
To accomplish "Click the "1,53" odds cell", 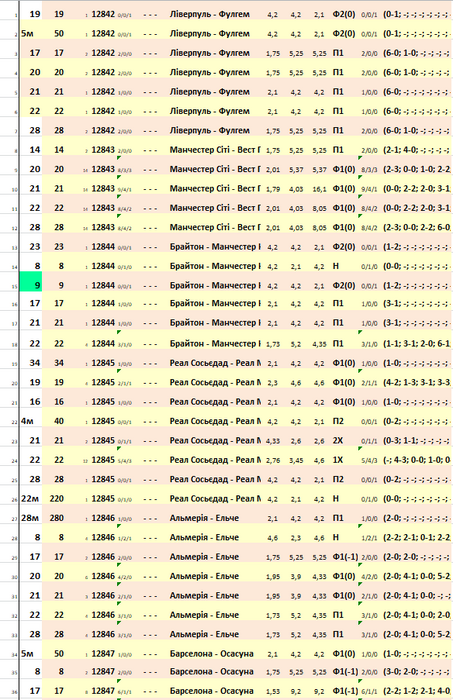I will (273, 691).
